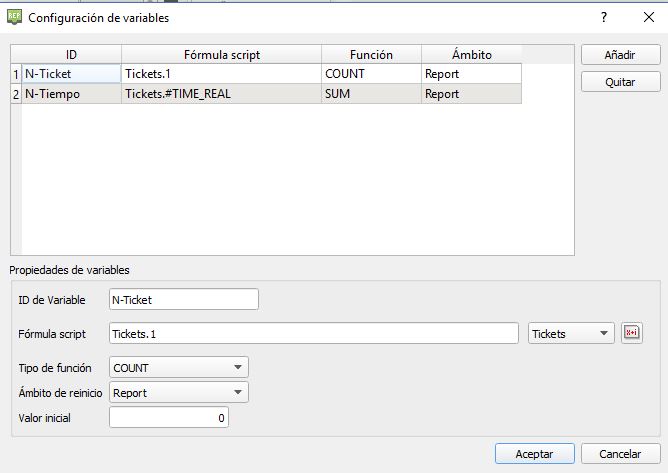Open the Ámbito de reinicio dropdown

(179, 393)
